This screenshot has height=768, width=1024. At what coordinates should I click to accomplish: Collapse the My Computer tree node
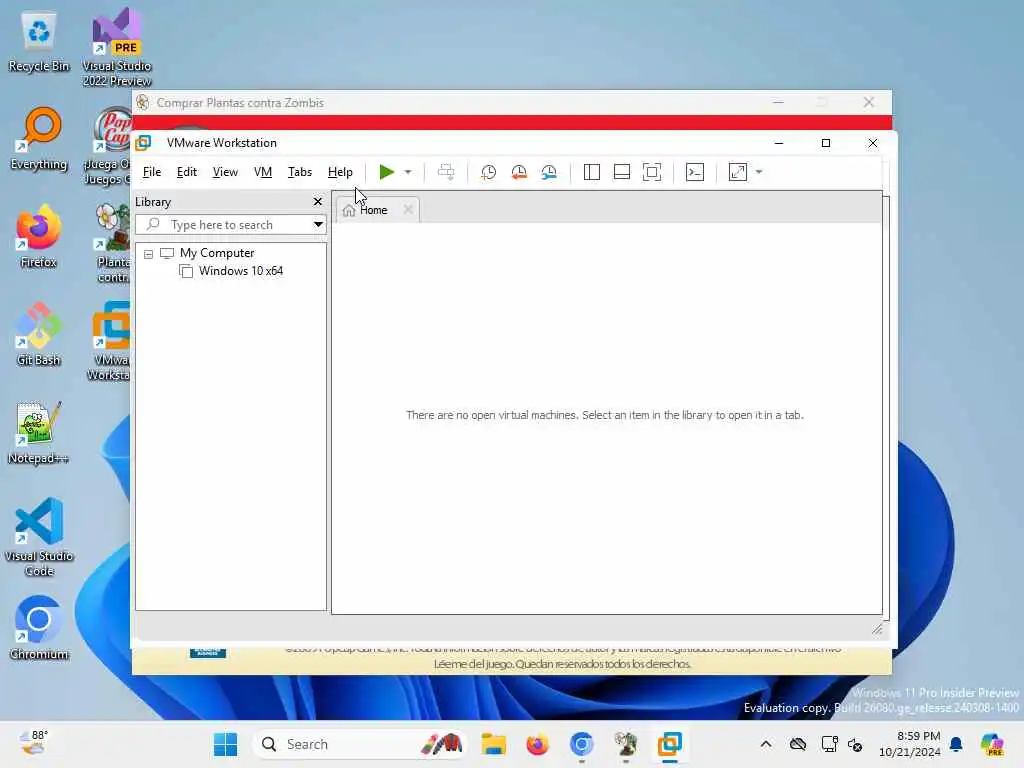click(149, 253)
